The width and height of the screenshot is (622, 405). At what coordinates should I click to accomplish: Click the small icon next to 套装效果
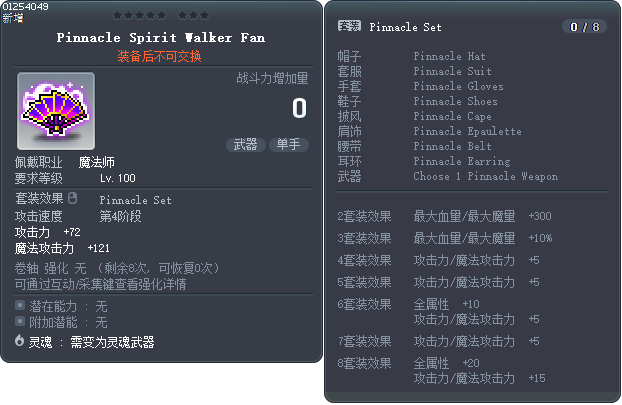click(x=73, y=198)
